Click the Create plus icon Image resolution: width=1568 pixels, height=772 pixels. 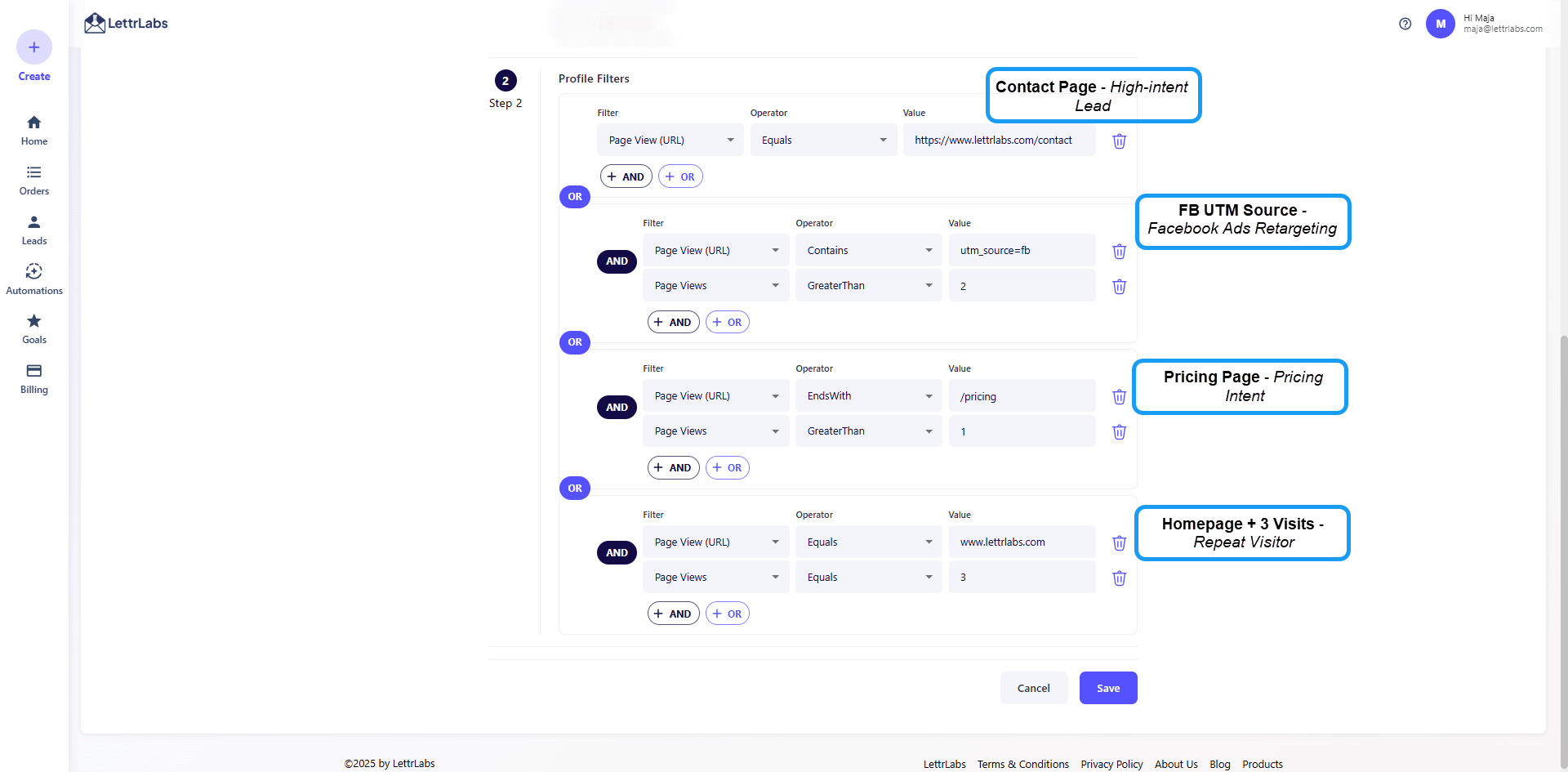(34, 47)
